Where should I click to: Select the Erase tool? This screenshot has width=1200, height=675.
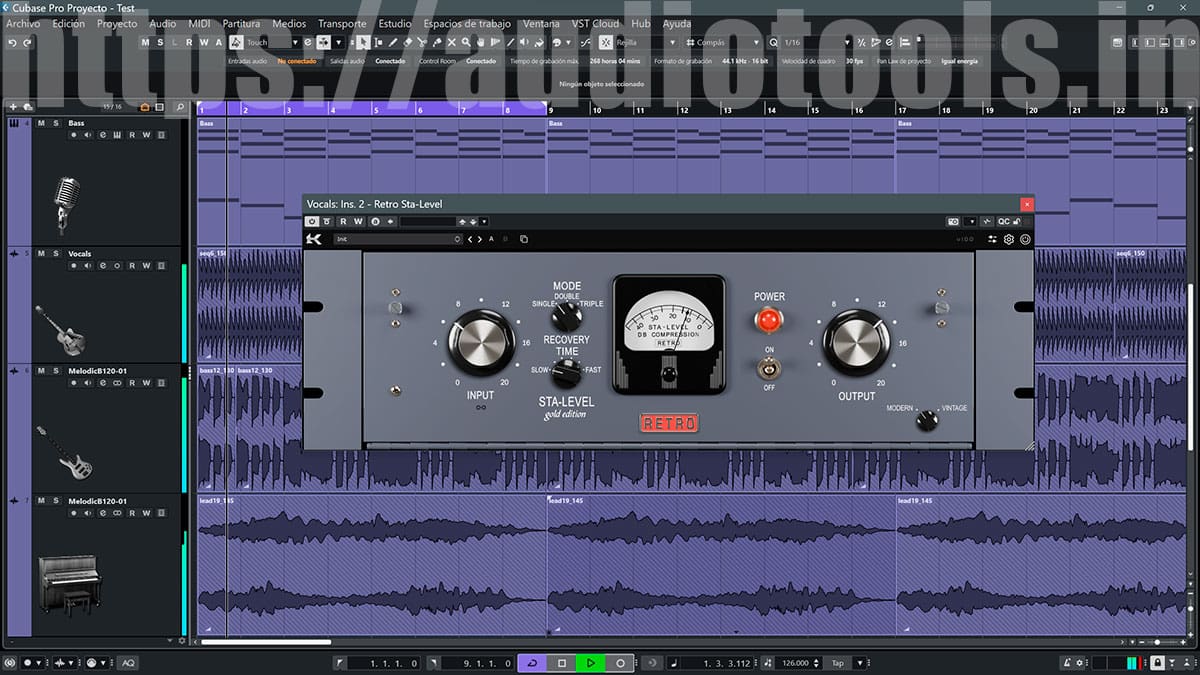pyautogui.click(x=407, y=43)
